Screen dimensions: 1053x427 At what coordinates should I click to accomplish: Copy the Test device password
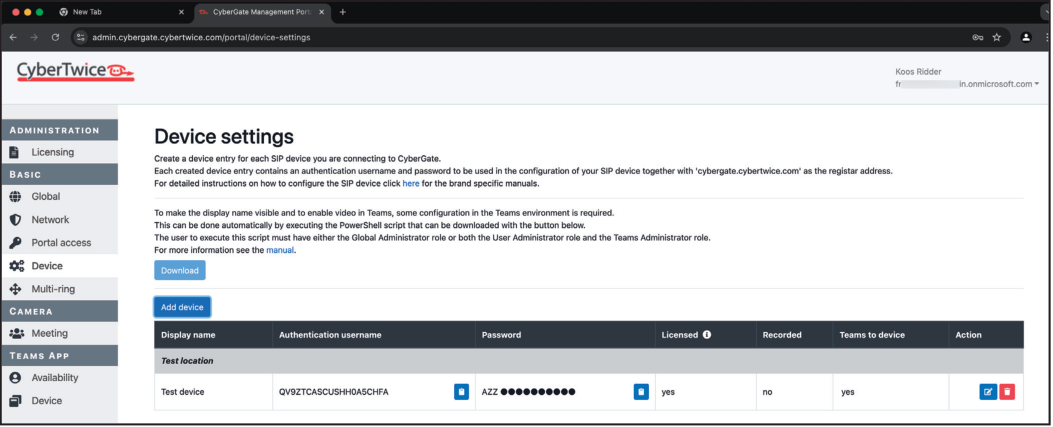pos(641,392)
